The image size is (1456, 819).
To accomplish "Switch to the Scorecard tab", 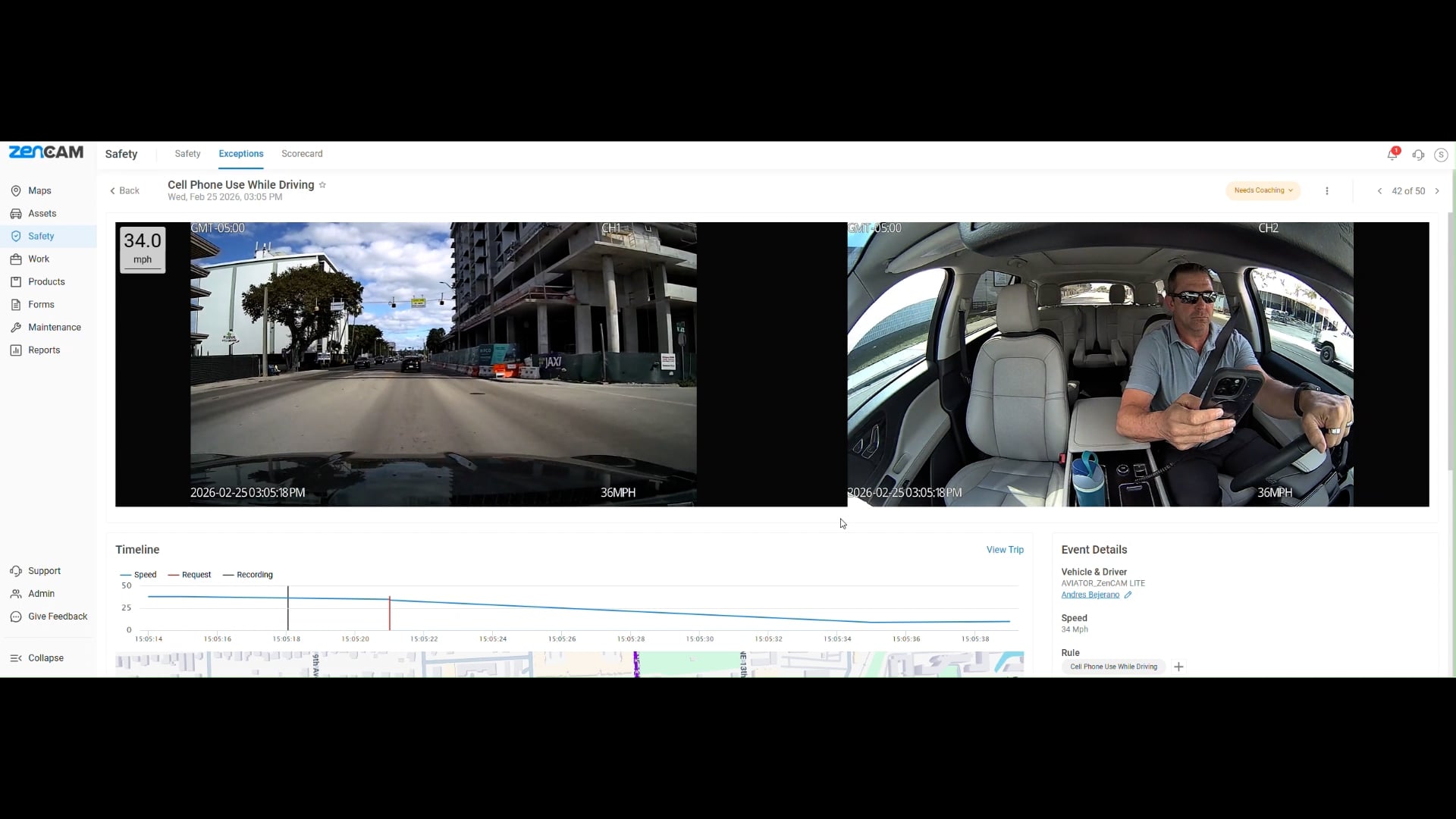I will pos(302,154).
